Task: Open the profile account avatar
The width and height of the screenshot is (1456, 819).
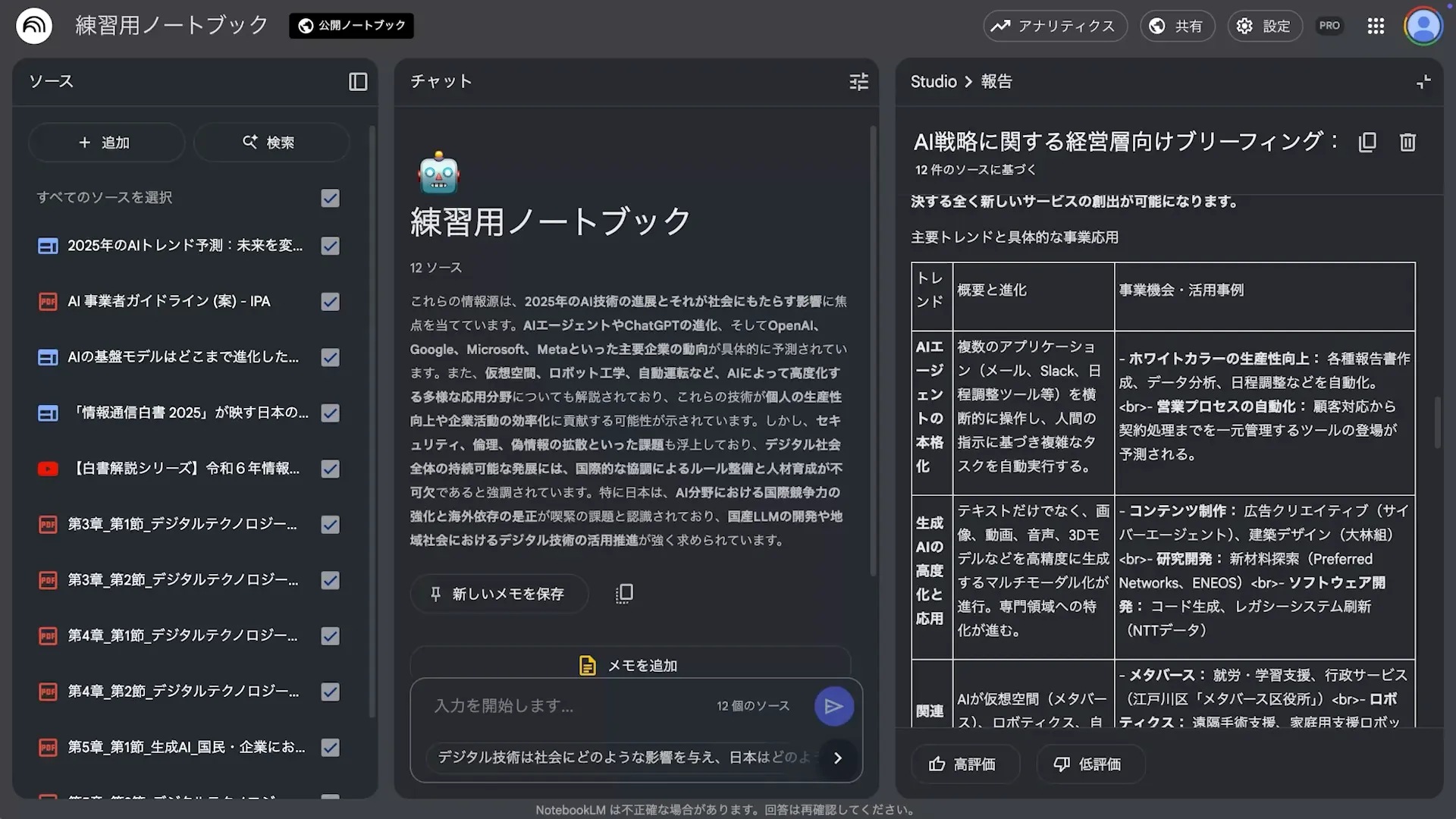Action: [x=1423, y=25]
